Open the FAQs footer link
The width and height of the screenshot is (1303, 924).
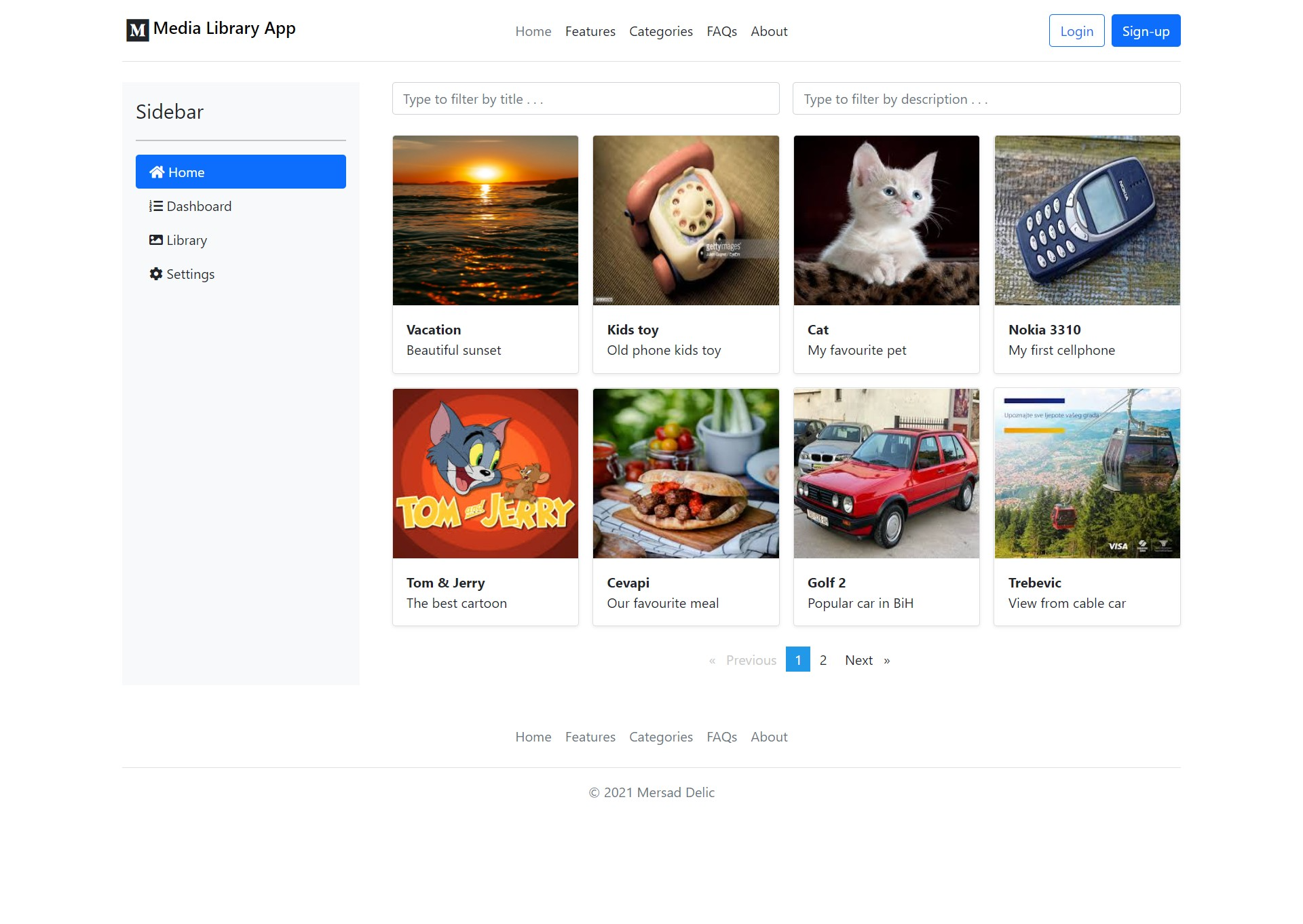click(721, 737)
